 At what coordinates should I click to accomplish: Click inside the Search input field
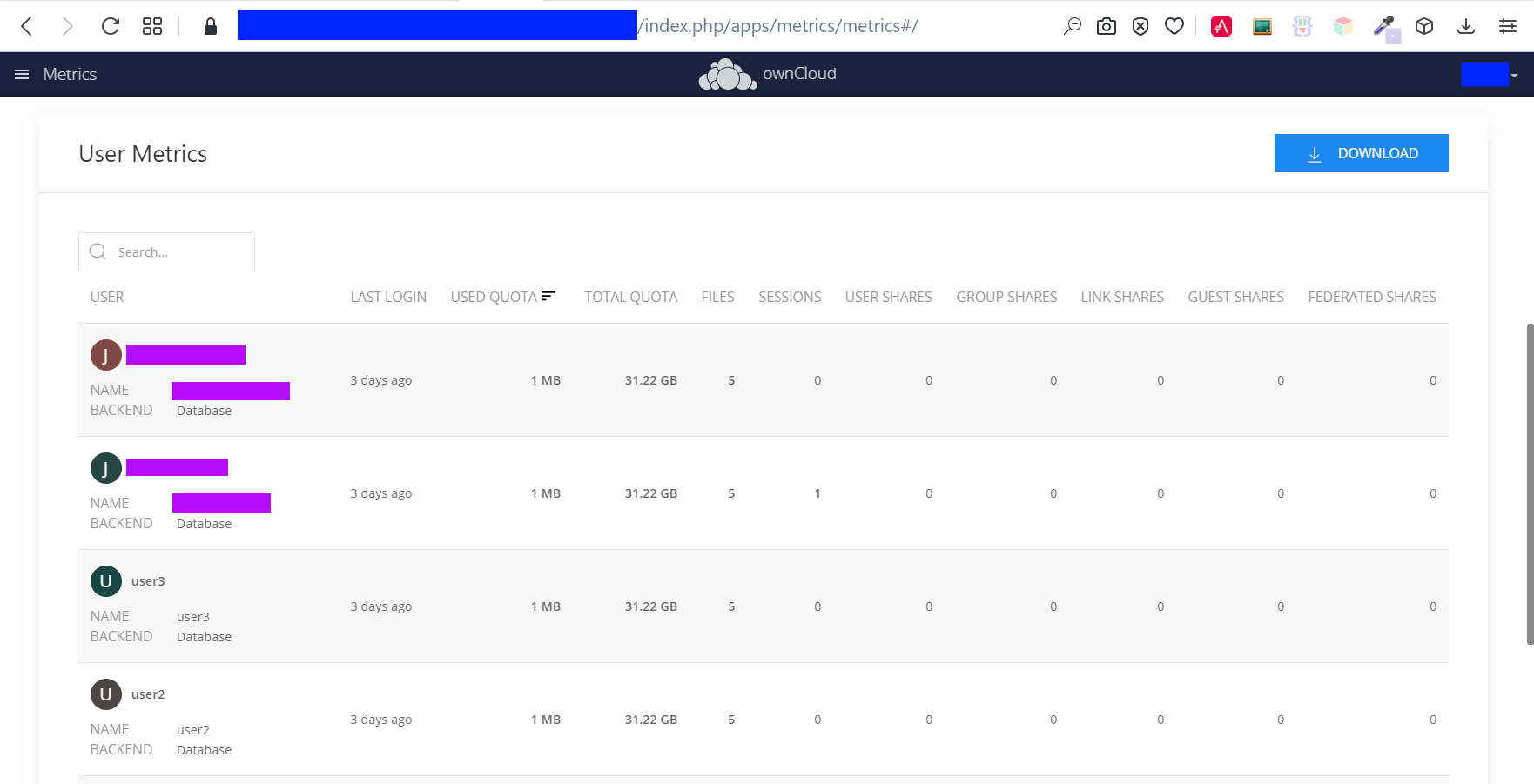pyautogui.click(x=166, y=251)
